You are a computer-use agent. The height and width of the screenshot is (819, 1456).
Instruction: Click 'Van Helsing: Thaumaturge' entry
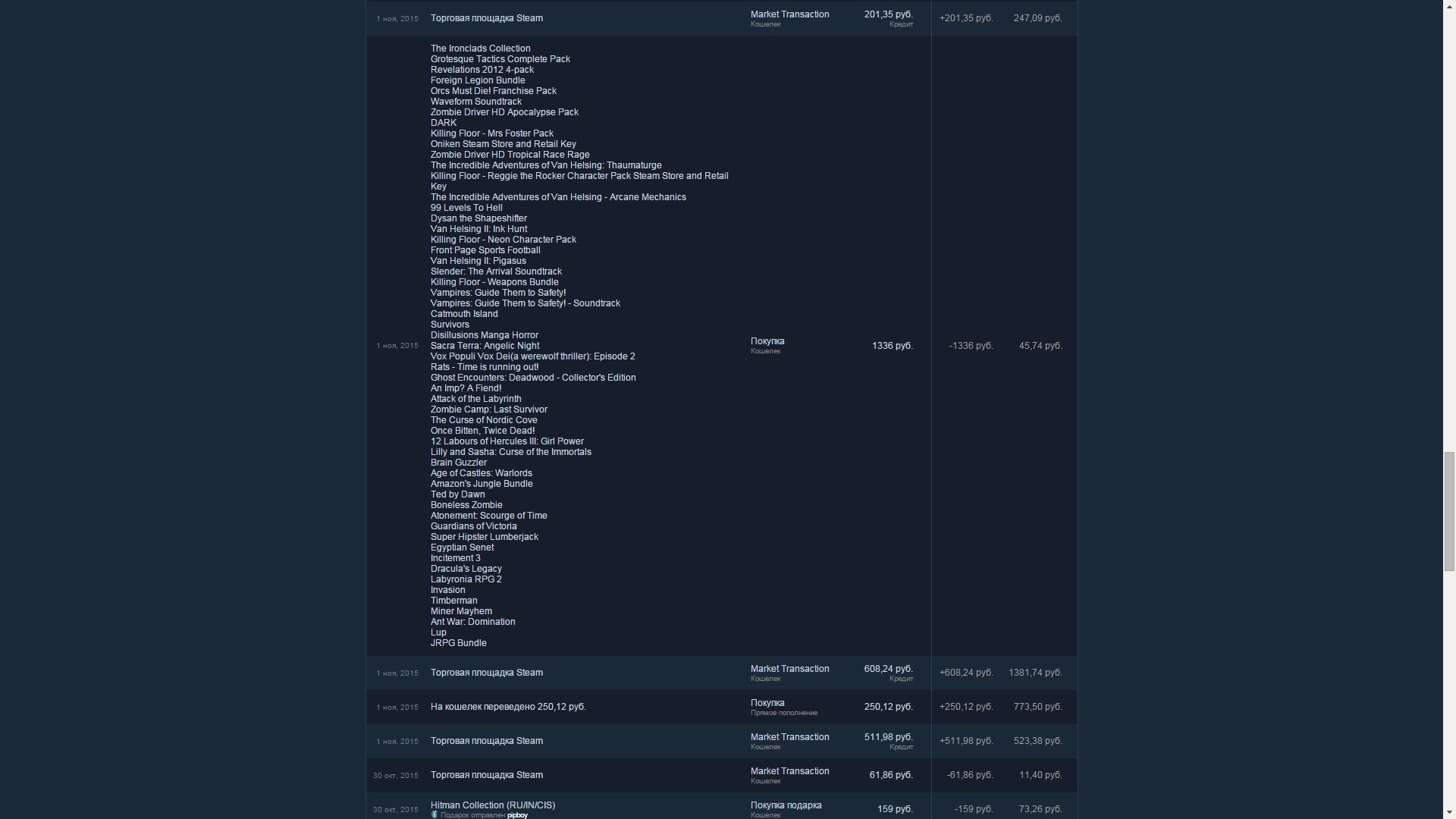546,165
